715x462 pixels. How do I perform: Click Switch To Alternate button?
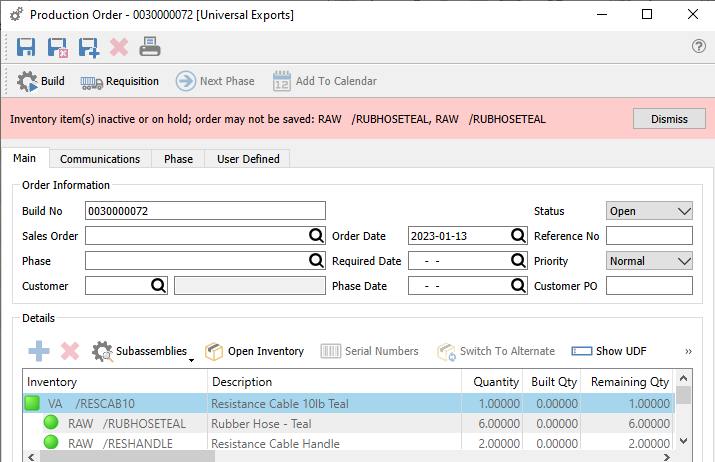496,351
